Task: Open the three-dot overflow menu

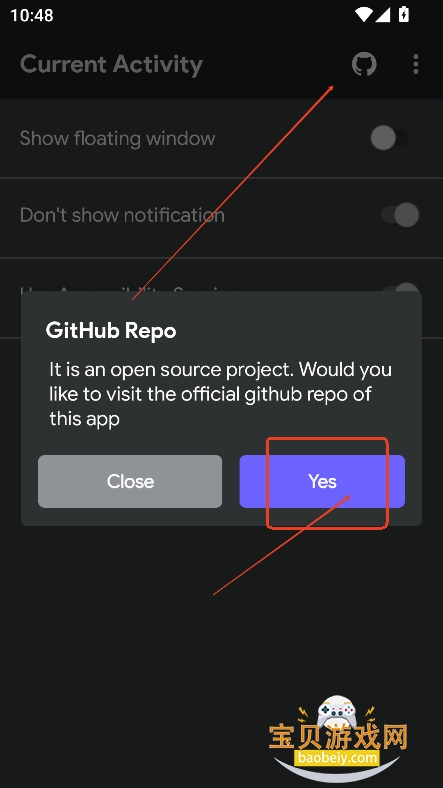Action: click(x=415, y=64)
